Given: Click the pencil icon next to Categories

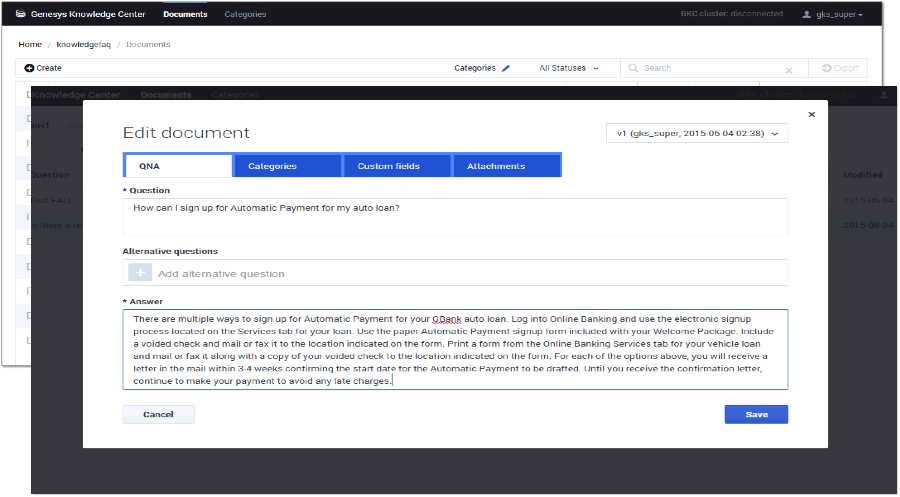Looking at the screenshot, I should coord(506,69).
